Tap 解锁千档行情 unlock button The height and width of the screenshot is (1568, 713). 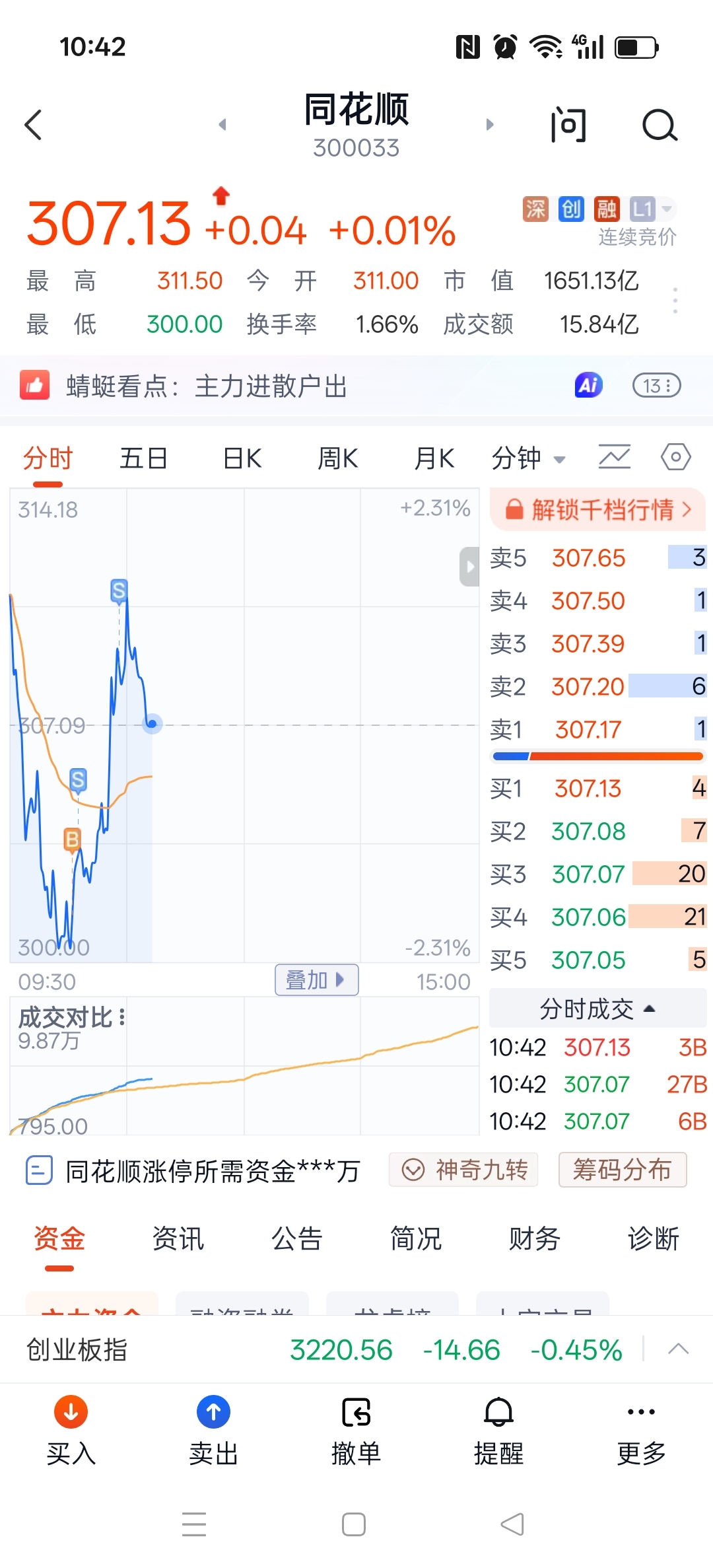coord(597,509)
